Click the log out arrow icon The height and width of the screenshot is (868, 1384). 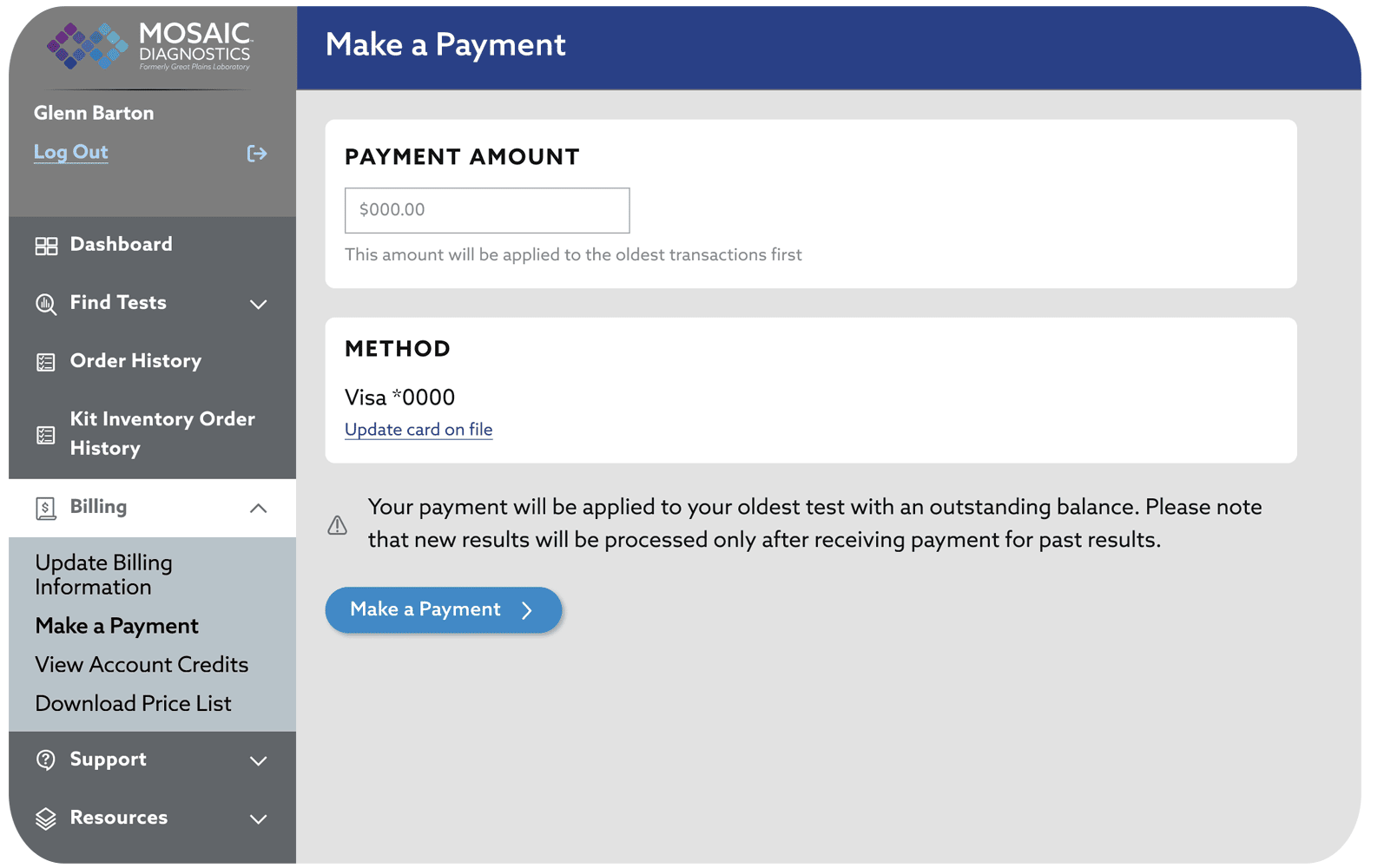point(256,154)
